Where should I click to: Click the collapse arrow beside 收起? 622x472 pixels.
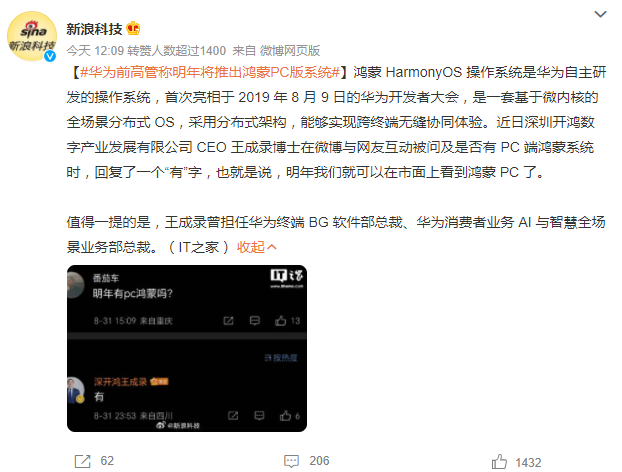pos(272,248)
